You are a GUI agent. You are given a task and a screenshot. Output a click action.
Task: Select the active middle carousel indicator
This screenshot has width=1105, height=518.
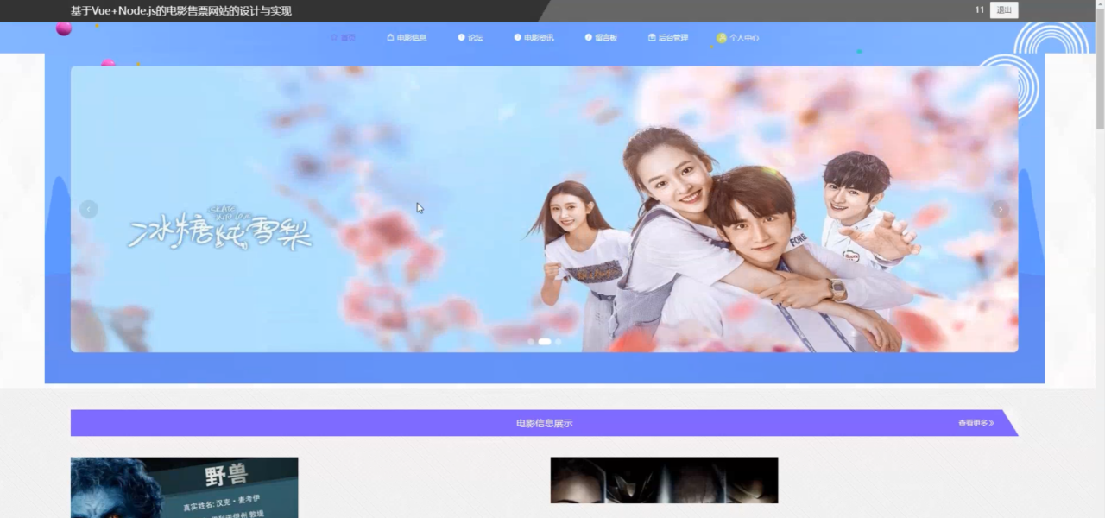pyautogui.click(x=545, y=341)
